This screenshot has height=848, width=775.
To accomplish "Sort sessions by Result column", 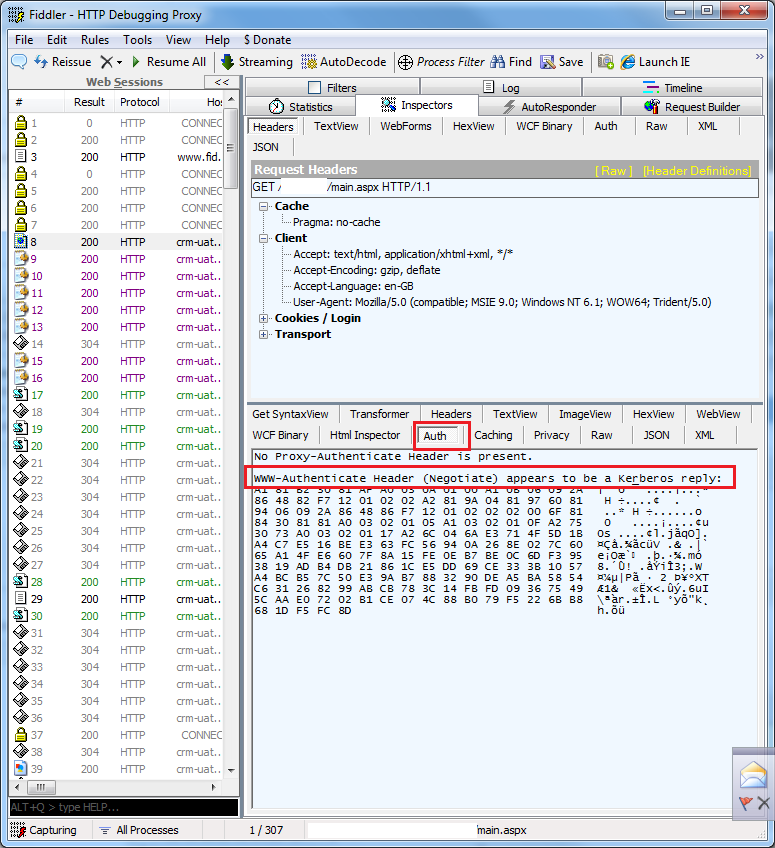I will coord(89,102).
